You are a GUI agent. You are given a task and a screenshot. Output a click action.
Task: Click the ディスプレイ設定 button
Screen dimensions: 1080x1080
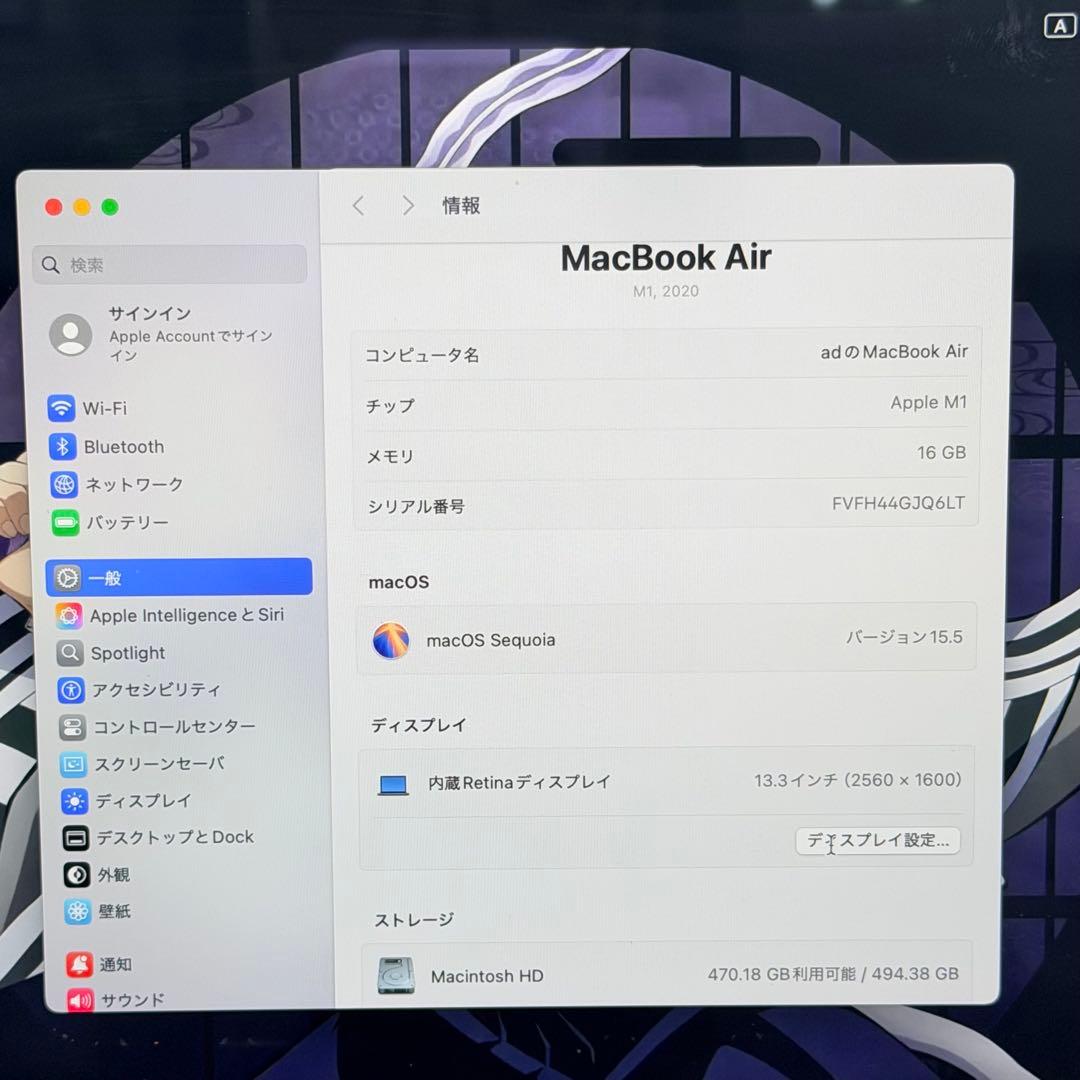point(877,841)
